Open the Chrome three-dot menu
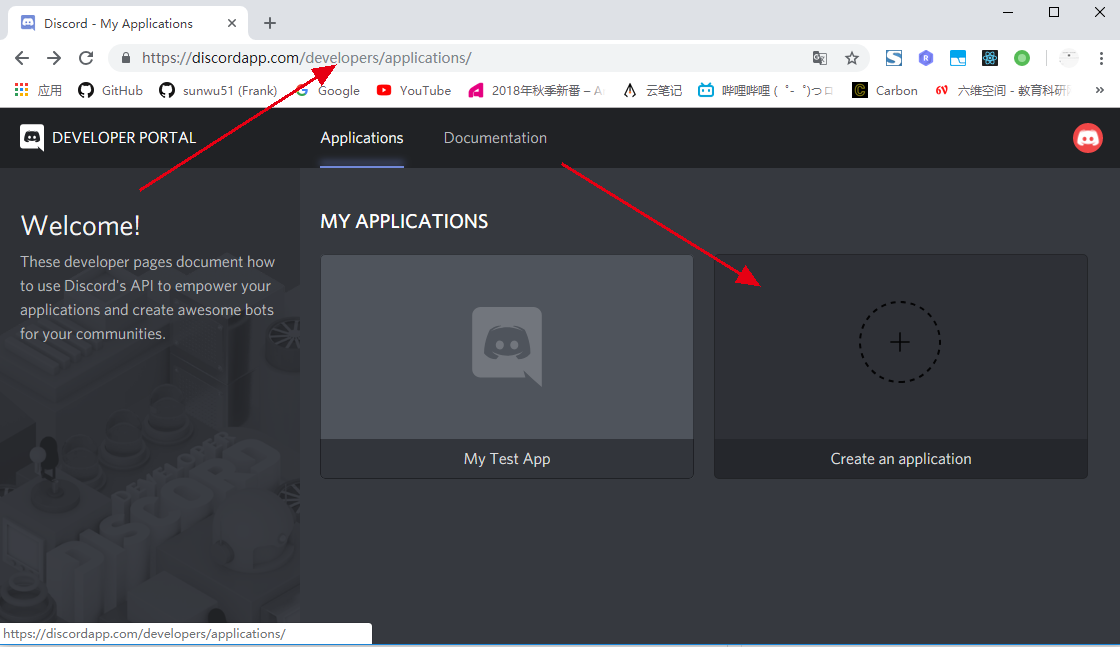 pyautogui.click(x=1101, y=59)
